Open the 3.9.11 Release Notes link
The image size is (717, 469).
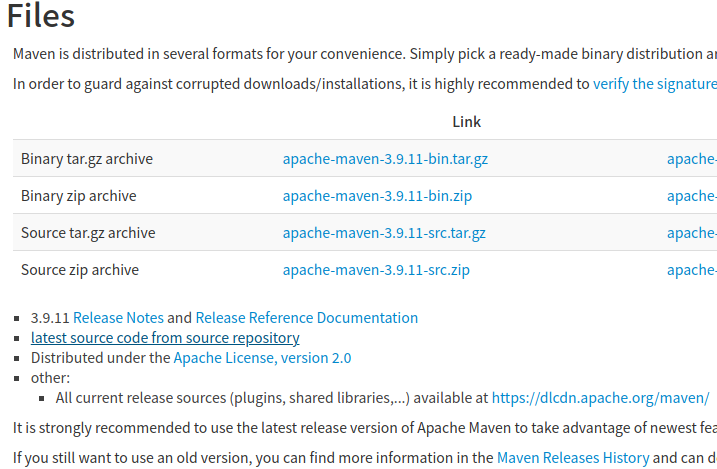pyautogui.click(x=118, y=318)
